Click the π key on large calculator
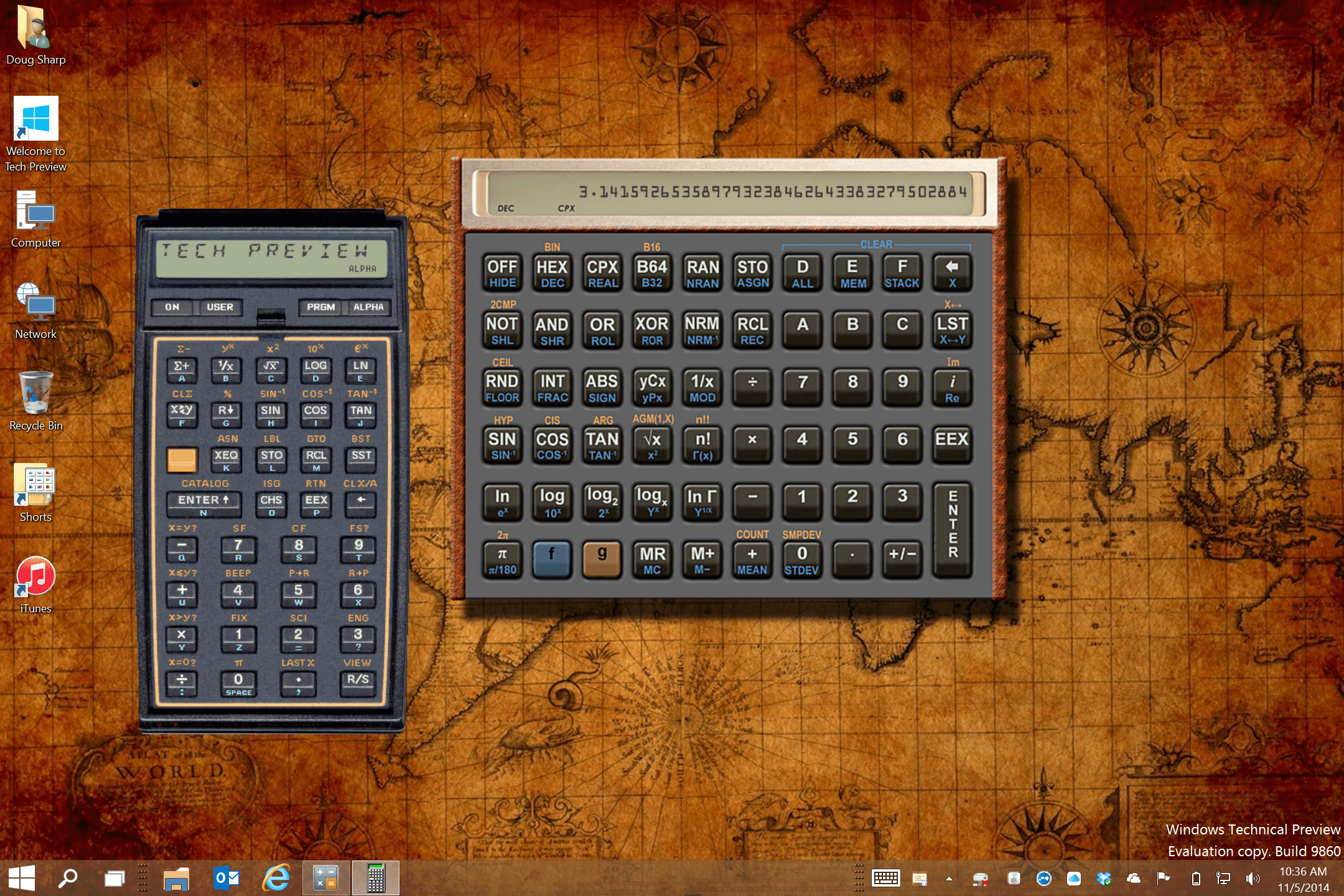This screenshot has height=896, width=1344. pyautogui.click(x=502, y=559)
